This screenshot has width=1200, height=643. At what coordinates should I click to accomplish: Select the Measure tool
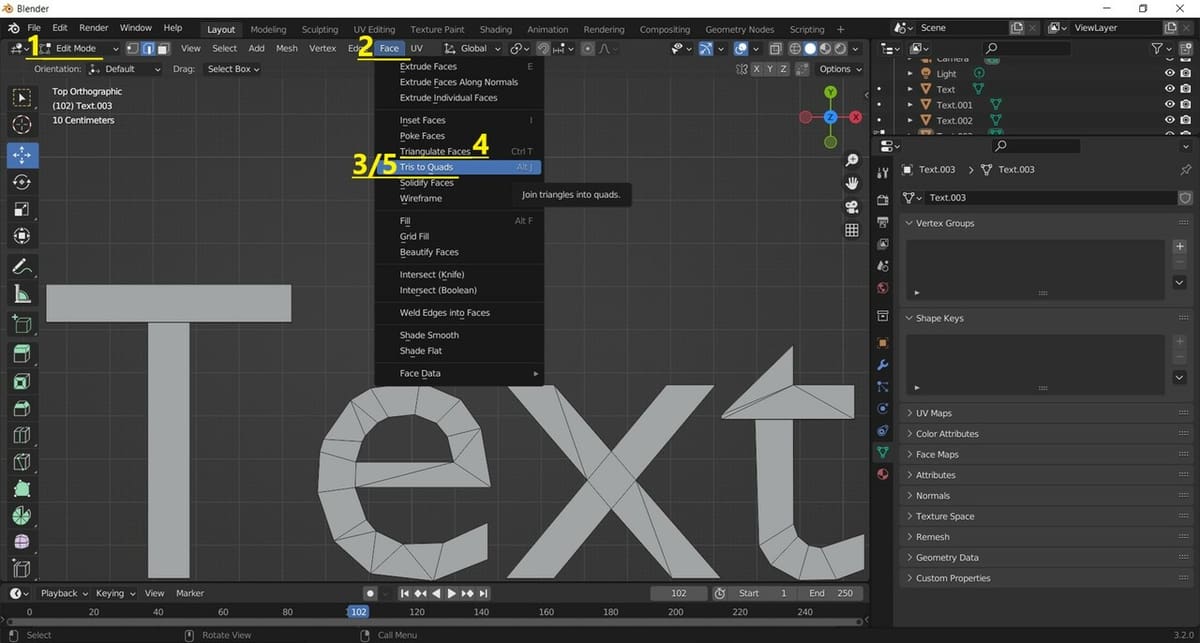click(22, 295)
